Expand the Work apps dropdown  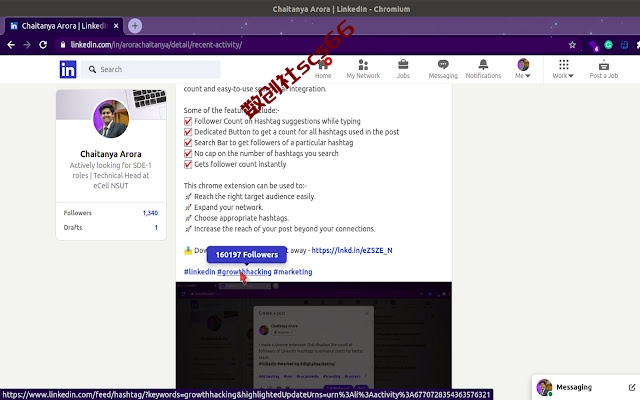coord(563,69)
